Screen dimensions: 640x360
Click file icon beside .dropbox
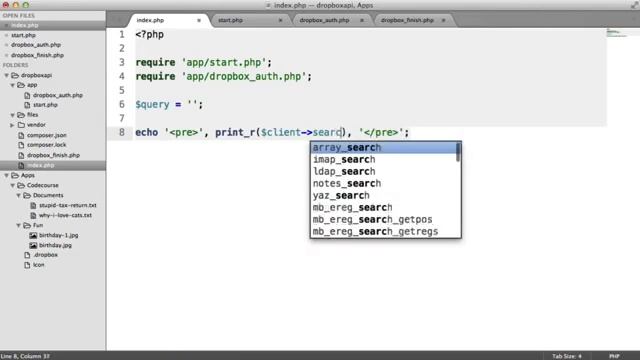click(x=27, y=255)
